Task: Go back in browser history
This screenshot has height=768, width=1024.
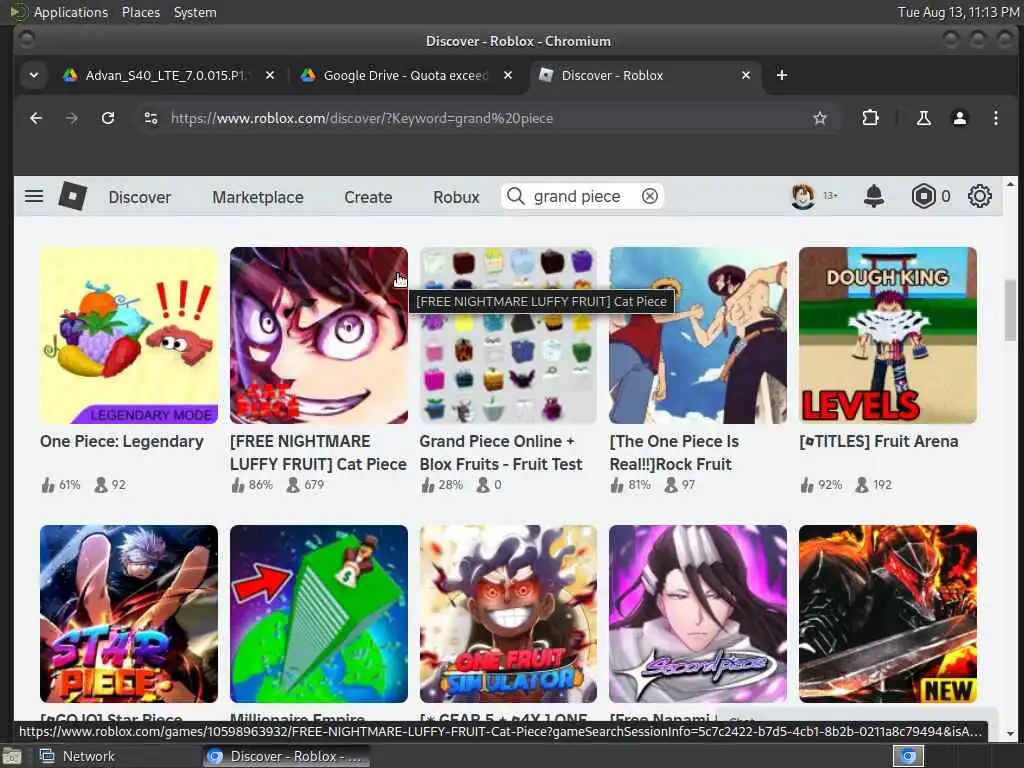Action: [x=36, y=118]
